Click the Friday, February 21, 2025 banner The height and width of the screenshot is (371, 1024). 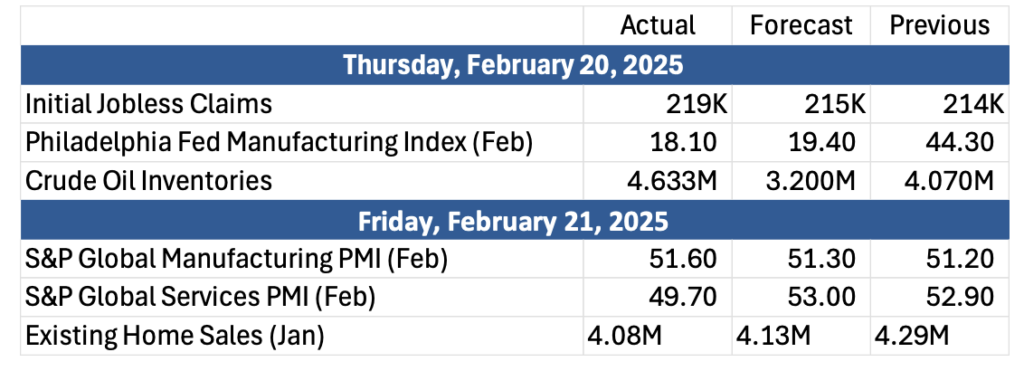[515, 221]
